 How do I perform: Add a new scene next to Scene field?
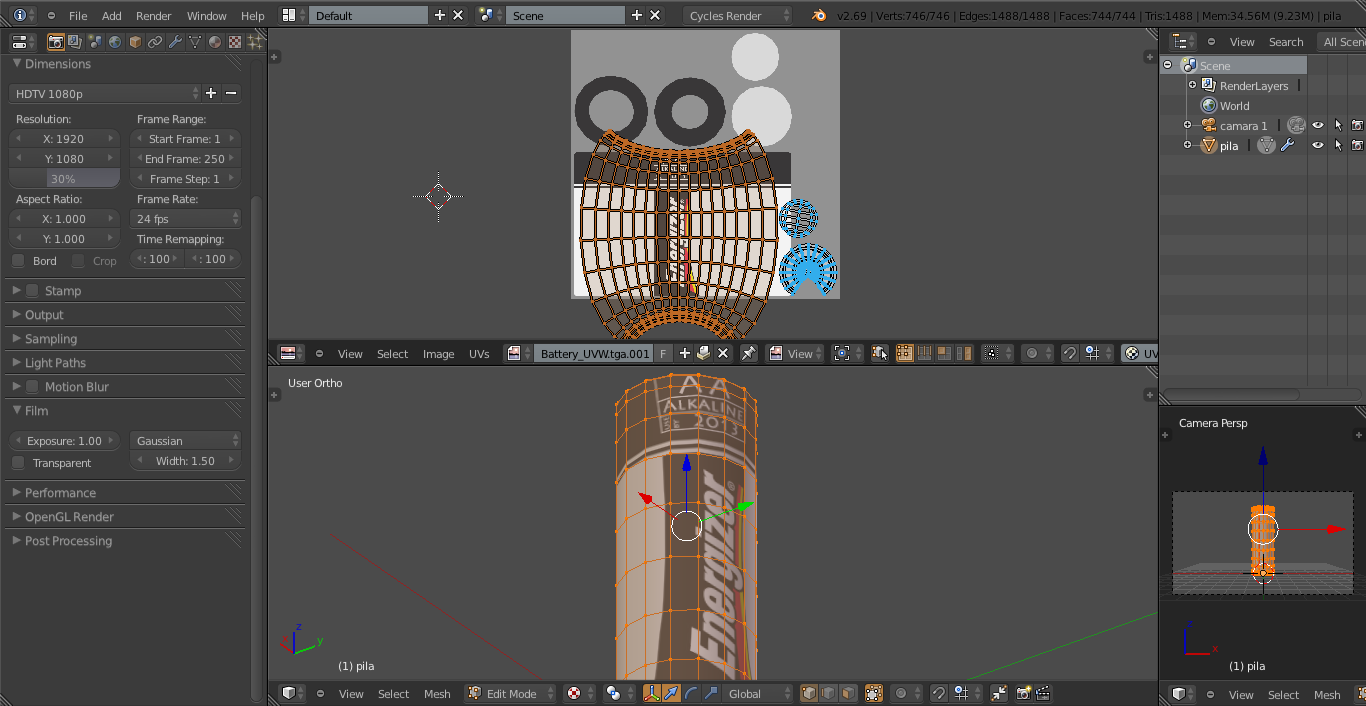coord(636,15)
